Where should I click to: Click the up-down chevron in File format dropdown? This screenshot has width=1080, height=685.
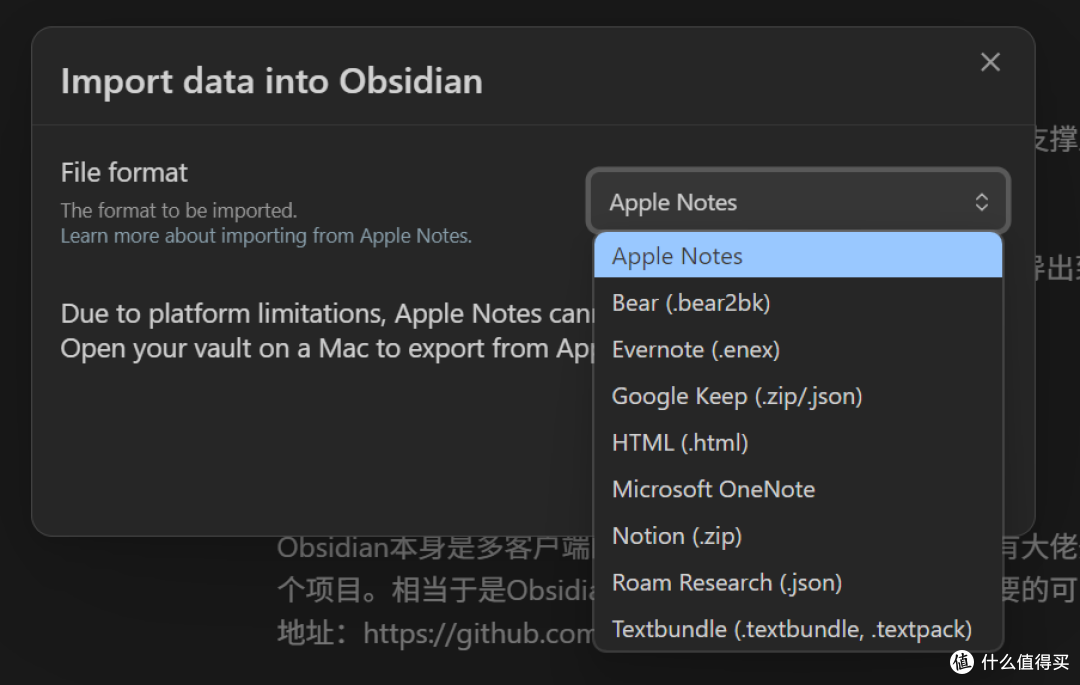tap(982, 202)
